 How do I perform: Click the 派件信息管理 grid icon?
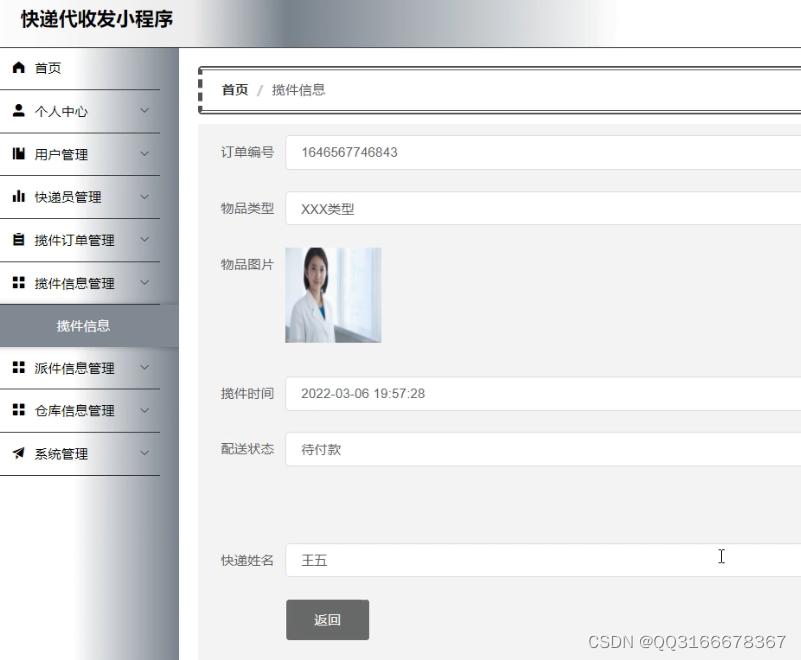point(17,368)
